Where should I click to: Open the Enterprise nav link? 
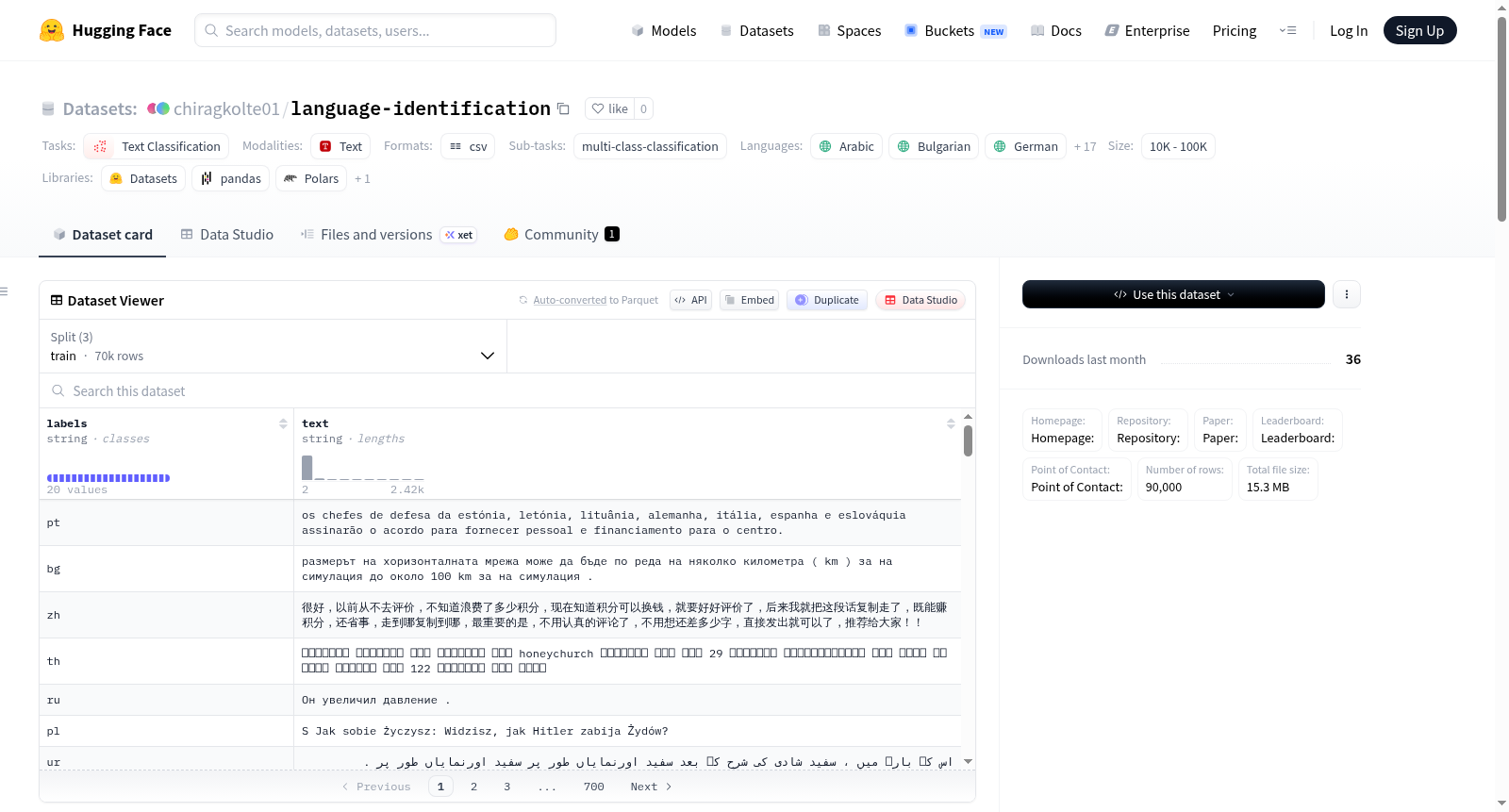point(1147,31)
